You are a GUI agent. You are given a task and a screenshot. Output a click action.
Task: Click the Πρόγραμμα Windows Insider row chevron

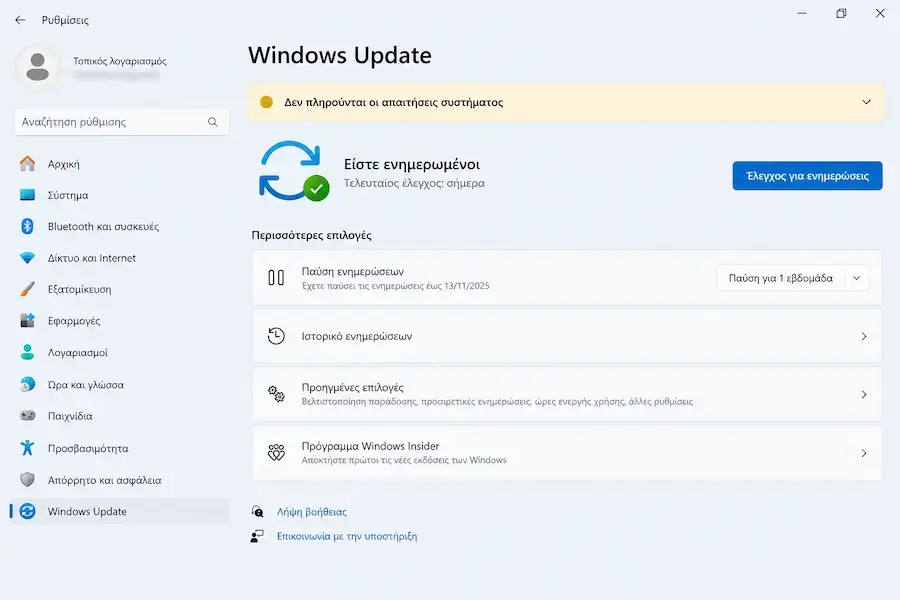tap(864, 453)
